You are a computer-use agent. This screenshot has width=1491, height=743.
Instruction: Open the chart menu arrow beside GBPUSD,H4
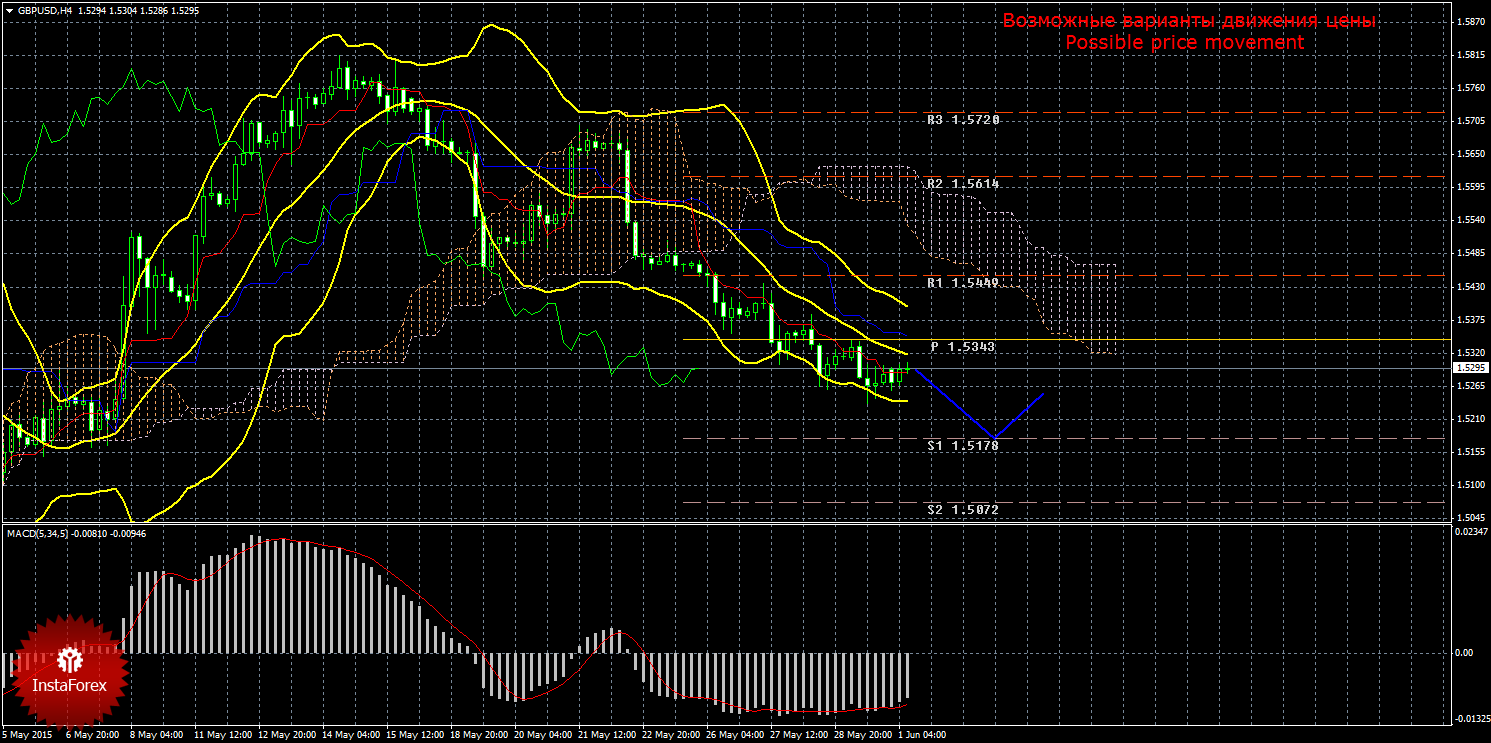tap(10, 10)
